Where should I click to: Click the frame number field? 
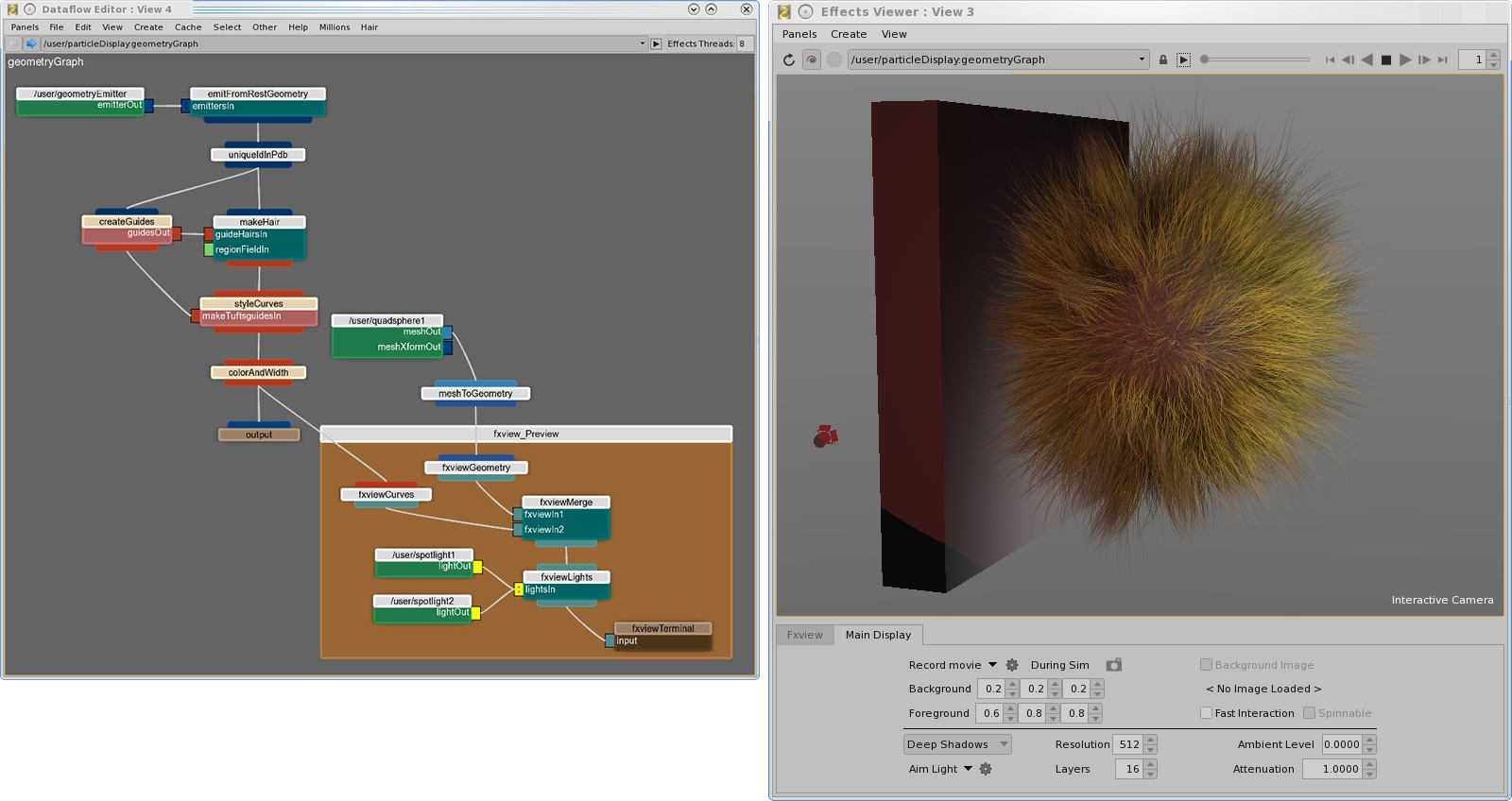(1472, 60)
